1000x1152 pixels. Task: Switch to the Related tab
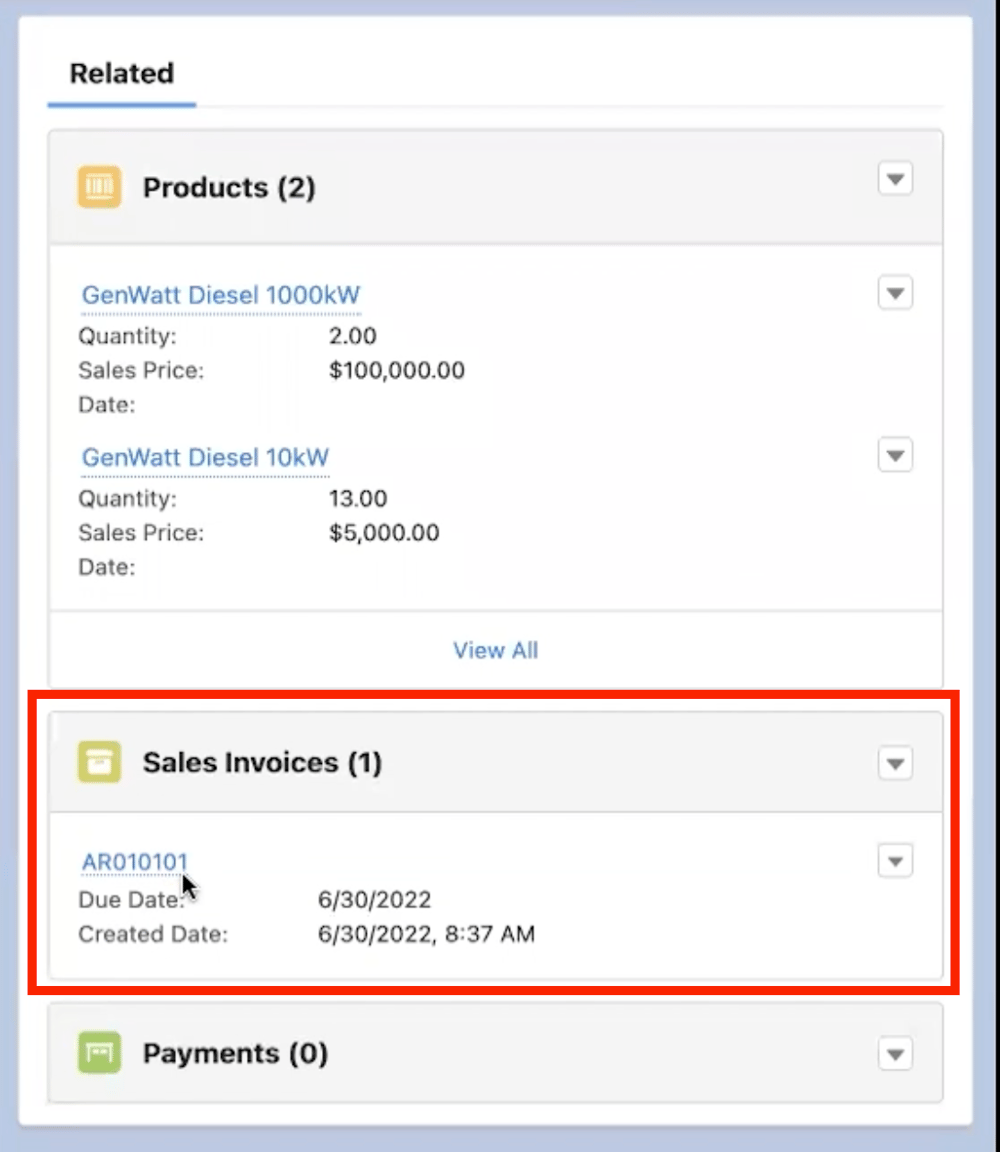coord(121,73)
